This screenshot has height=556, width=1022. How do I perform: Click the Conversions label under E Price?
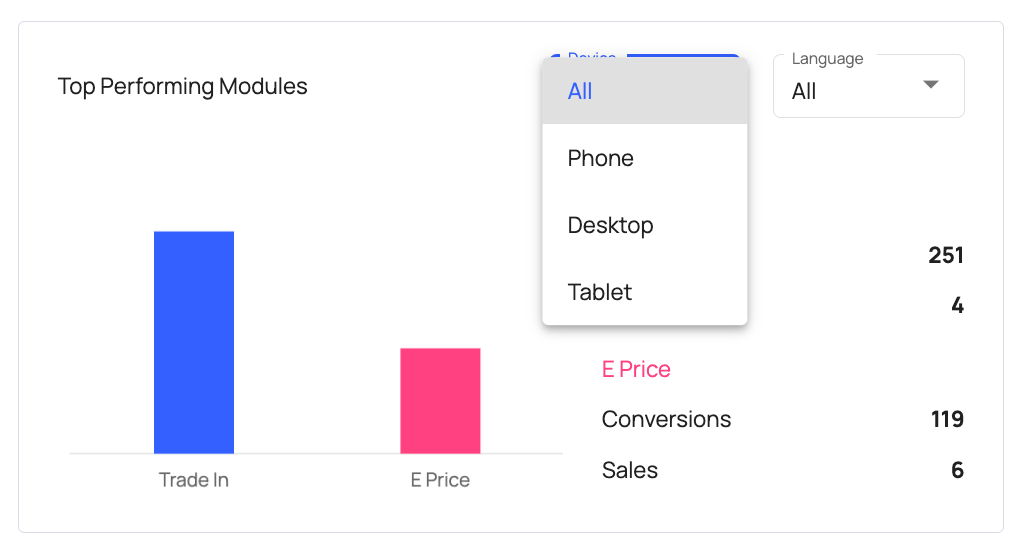666,419
